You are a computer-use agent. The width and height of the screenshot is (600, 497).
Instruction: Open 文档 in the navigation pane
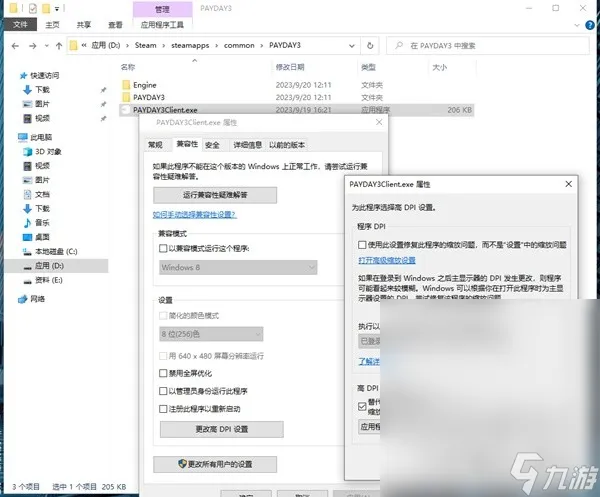pyautogui.click(x=42, y=194)
